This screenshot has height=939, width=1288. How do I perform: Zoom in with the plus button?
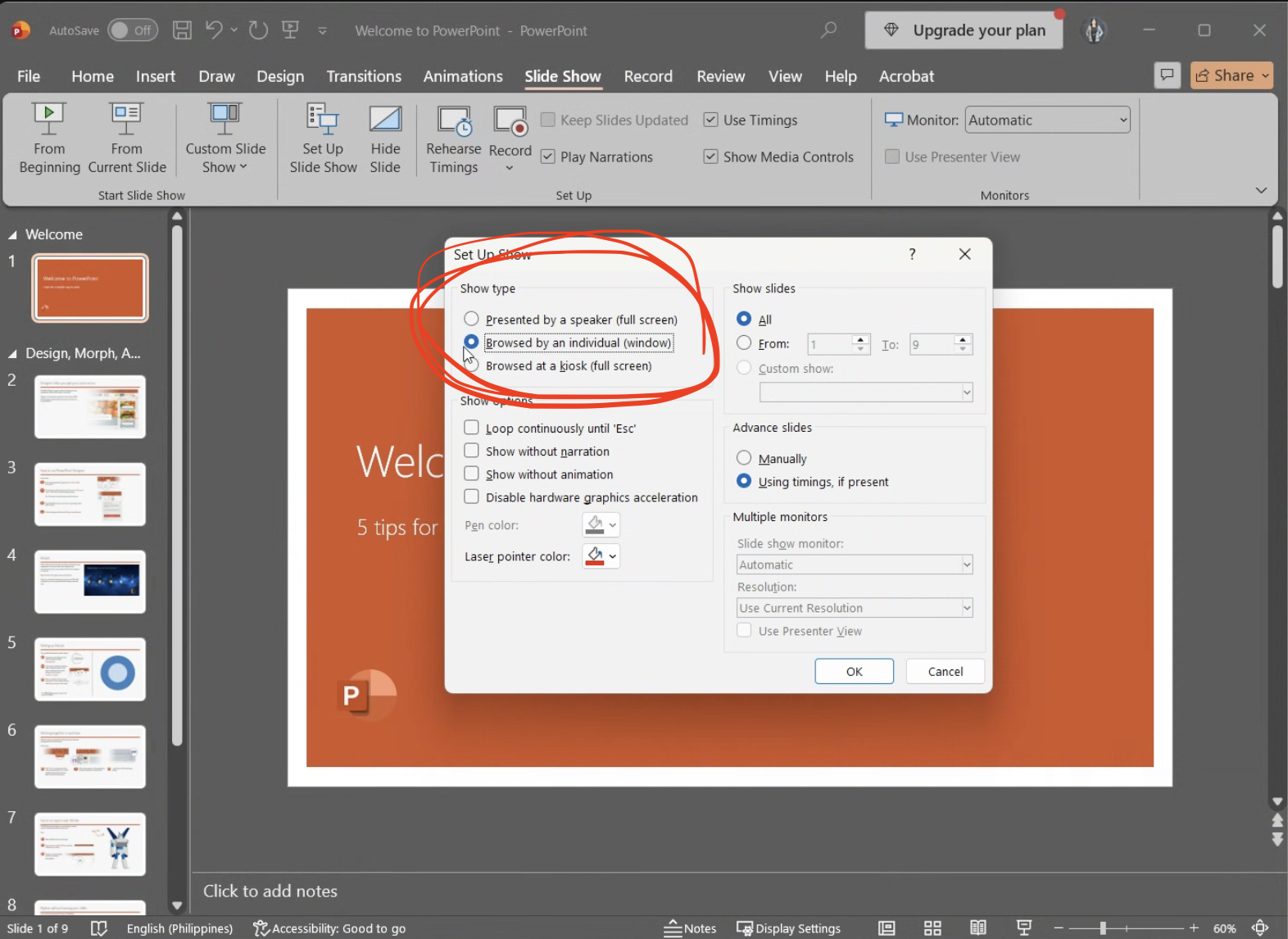click(x=1194, y=928)
